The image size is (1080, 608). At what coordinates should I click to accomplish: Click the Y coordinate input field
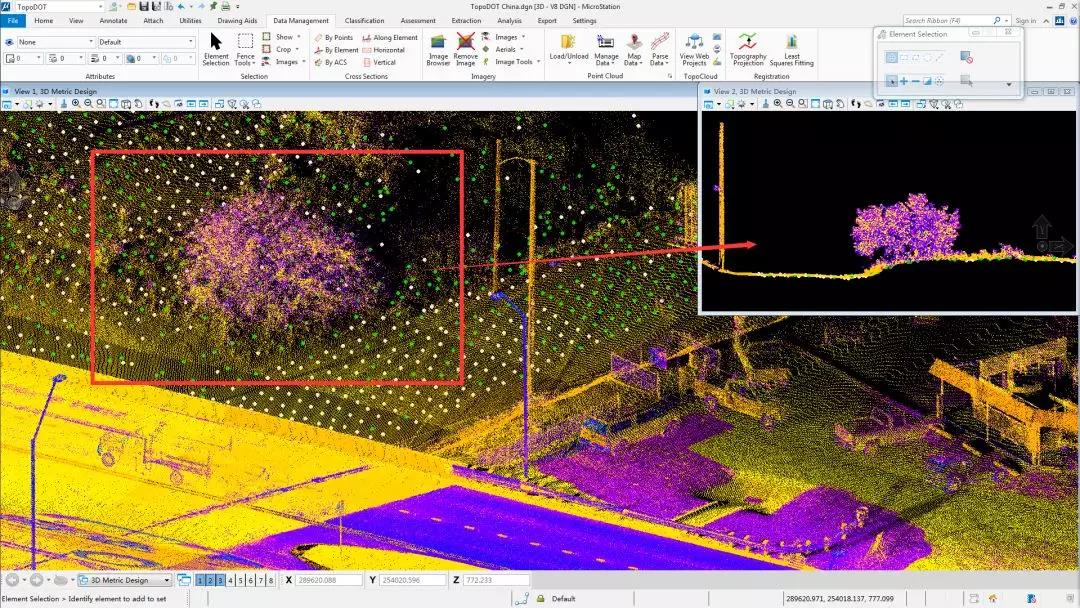413,580
